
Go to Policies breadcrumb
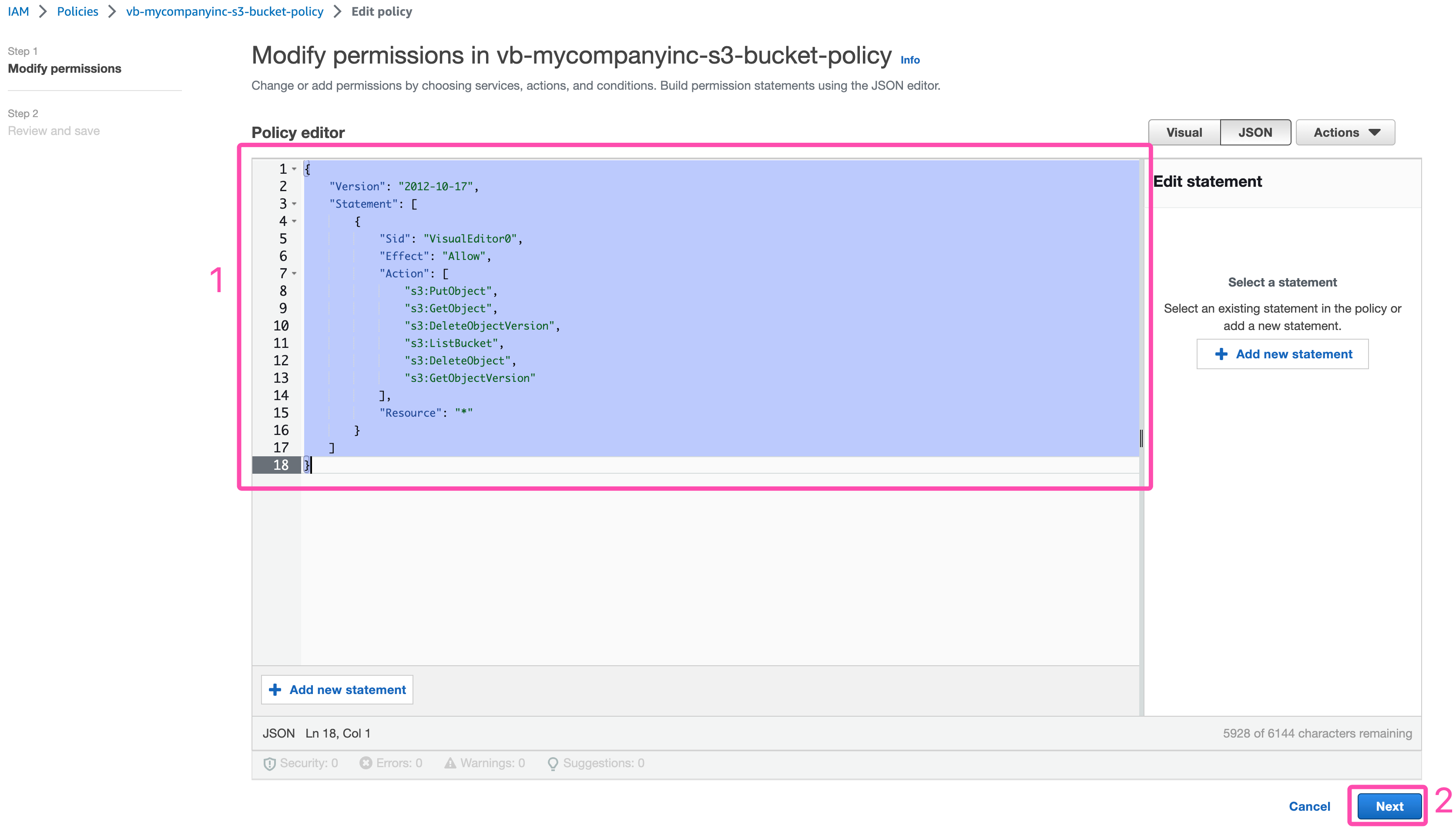[77, 11]
